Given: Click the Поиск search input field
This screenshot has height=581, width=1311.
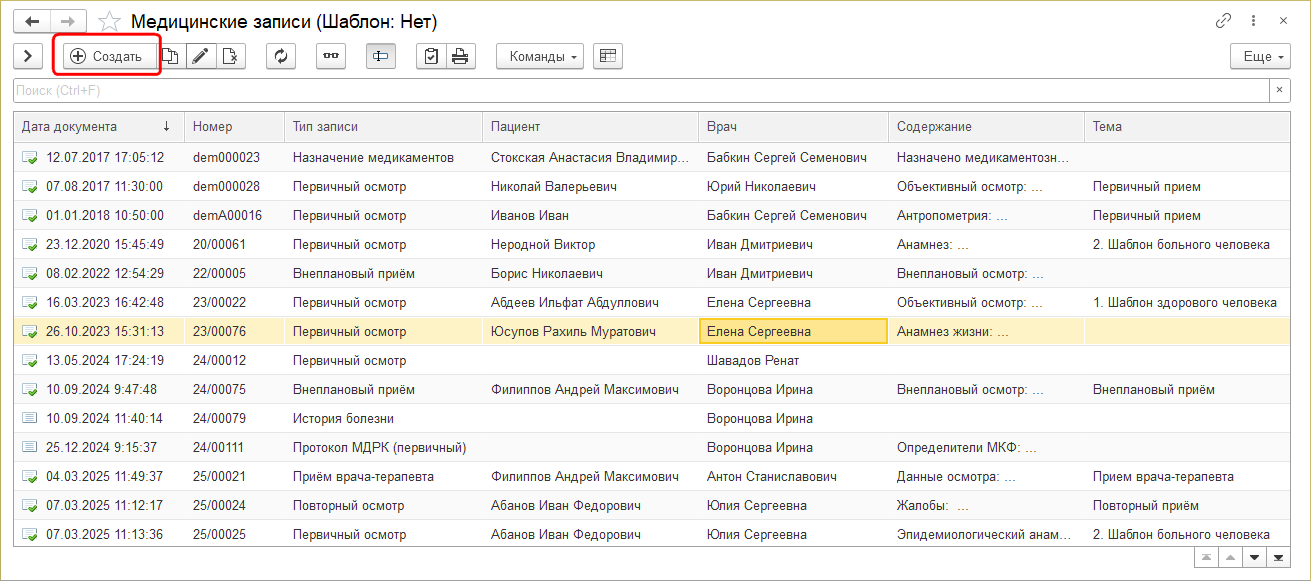Looking at the screenshot, I should 640,91.
